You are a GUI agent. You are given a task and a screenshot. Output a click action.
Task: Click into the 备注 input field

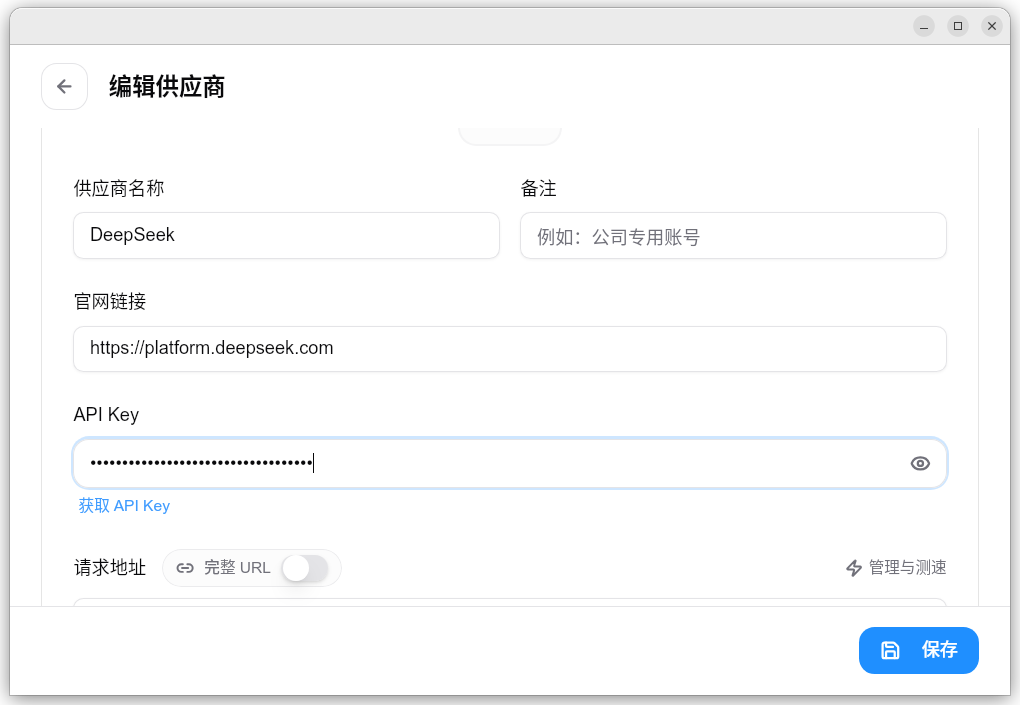733,235
